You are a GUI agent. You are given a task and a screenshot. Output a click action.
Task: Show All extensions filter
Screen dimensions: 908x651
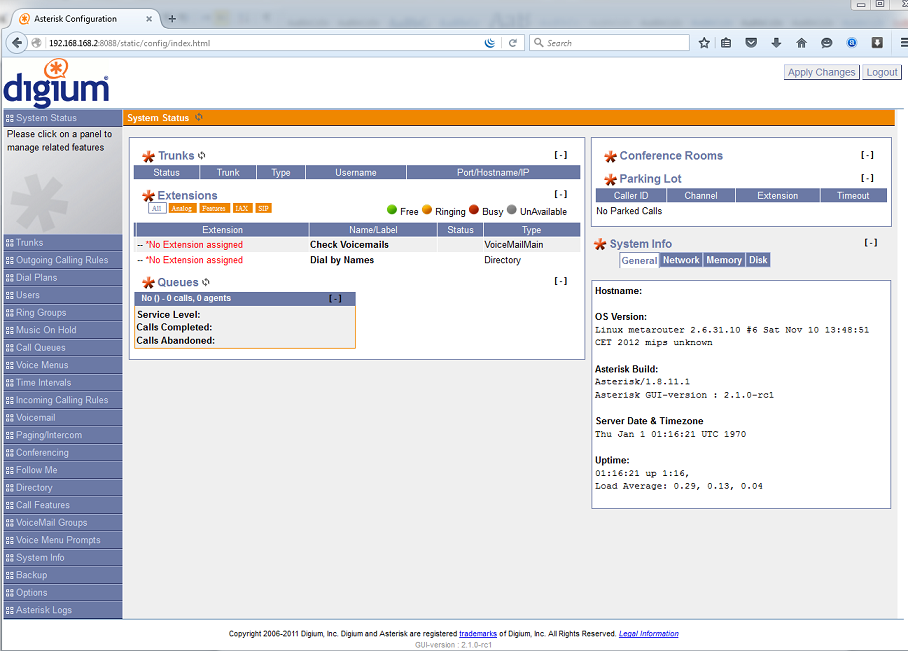pos(157,209)
